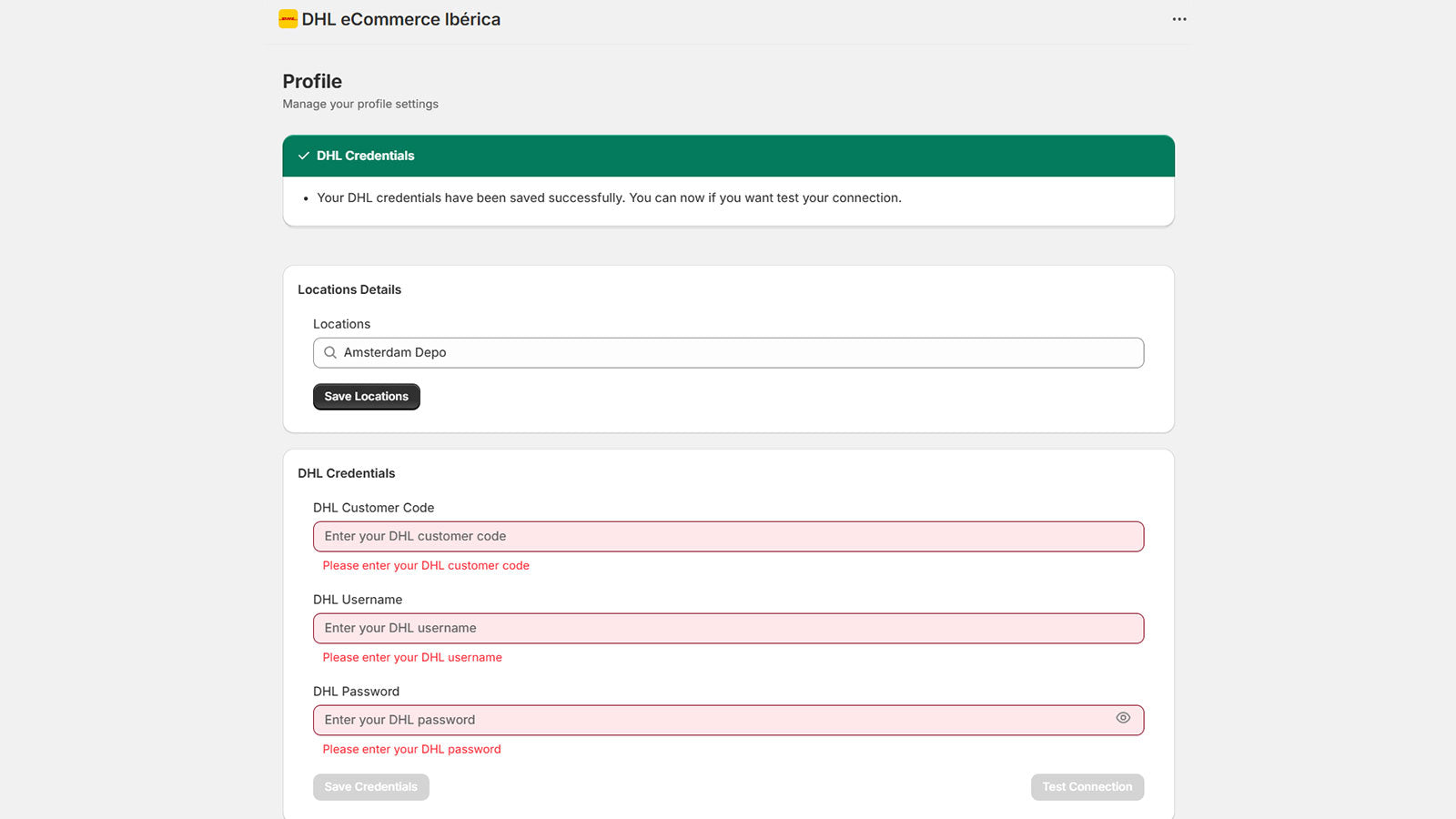The width and height of the screenshot is (1456, 819).
Task: Focus the DHL Password input field
Action: (x=728, y=721)
